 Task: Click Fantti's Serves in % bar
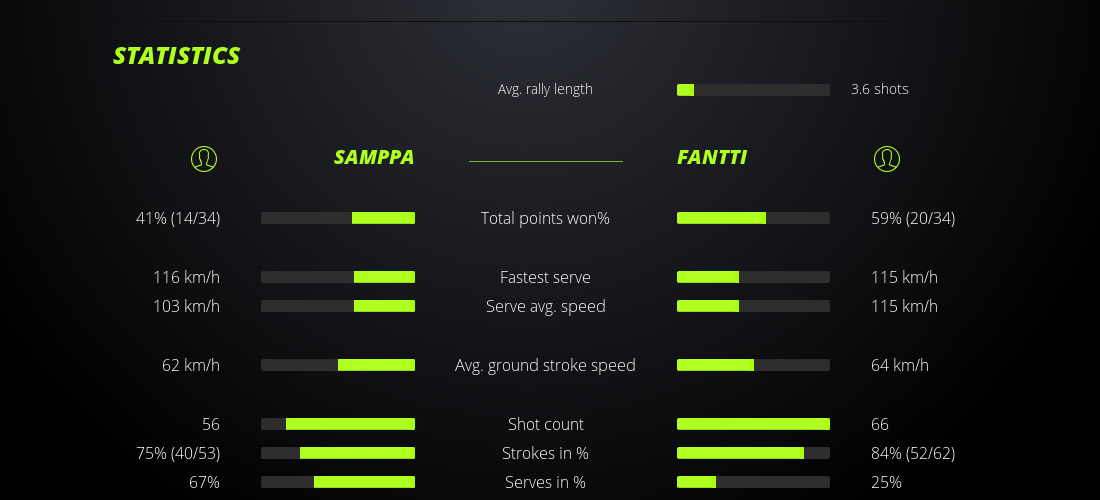coord(753,482)
